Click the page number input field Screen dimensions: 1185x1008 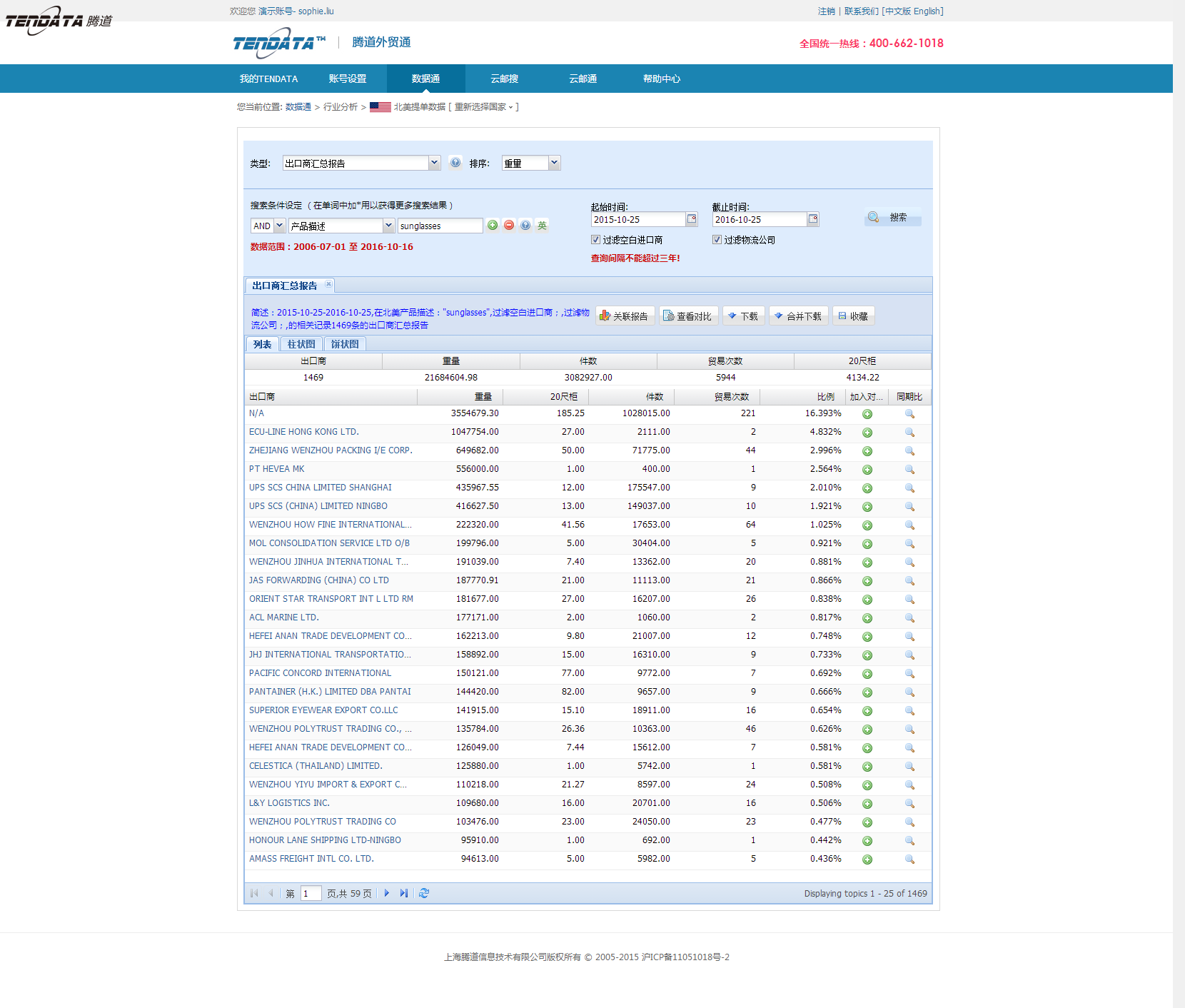[x=311, y=893]
